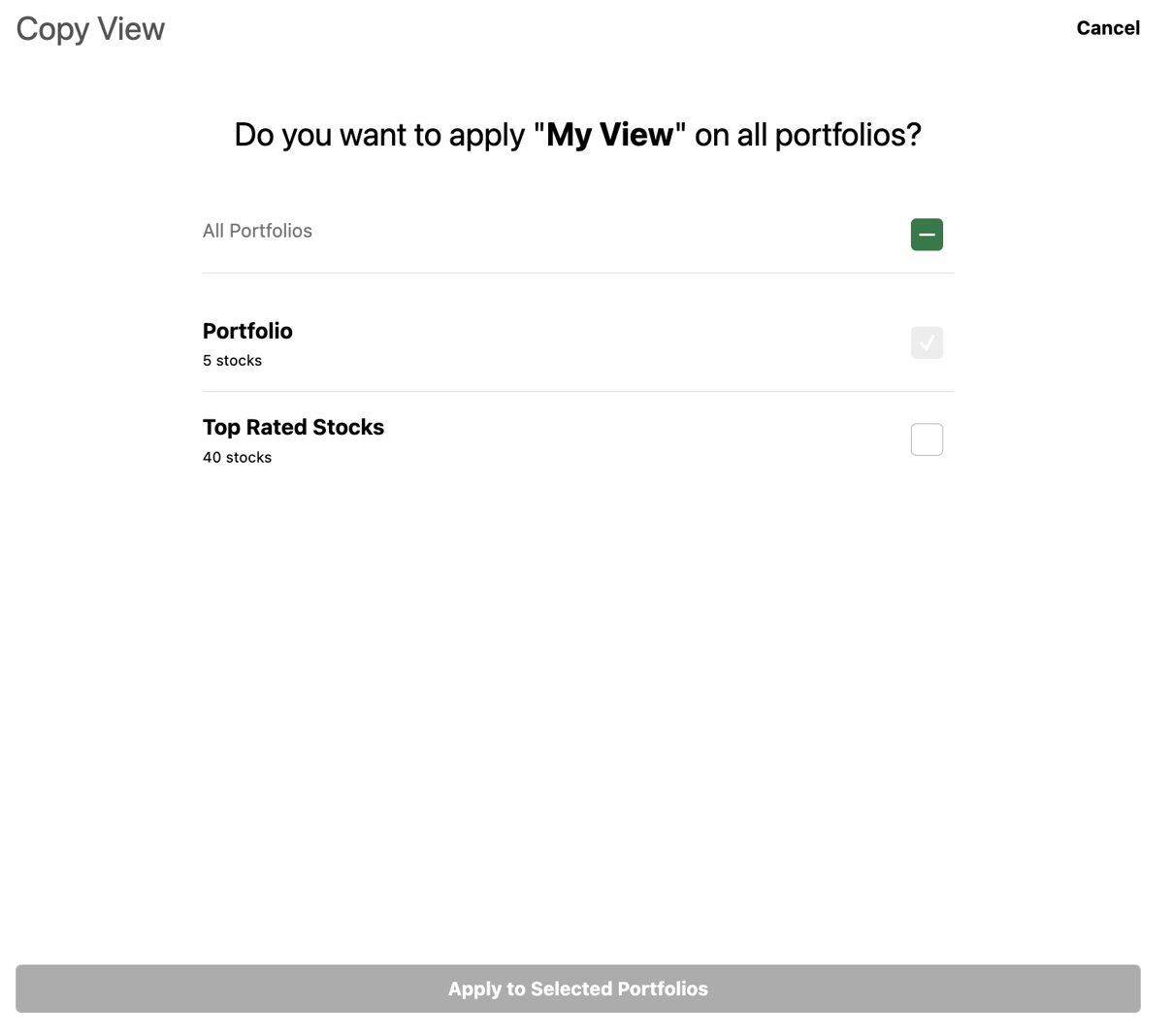The image size is (1173, 1036).
Task: Click the Copy View title
Action: [x=88, y=29]
